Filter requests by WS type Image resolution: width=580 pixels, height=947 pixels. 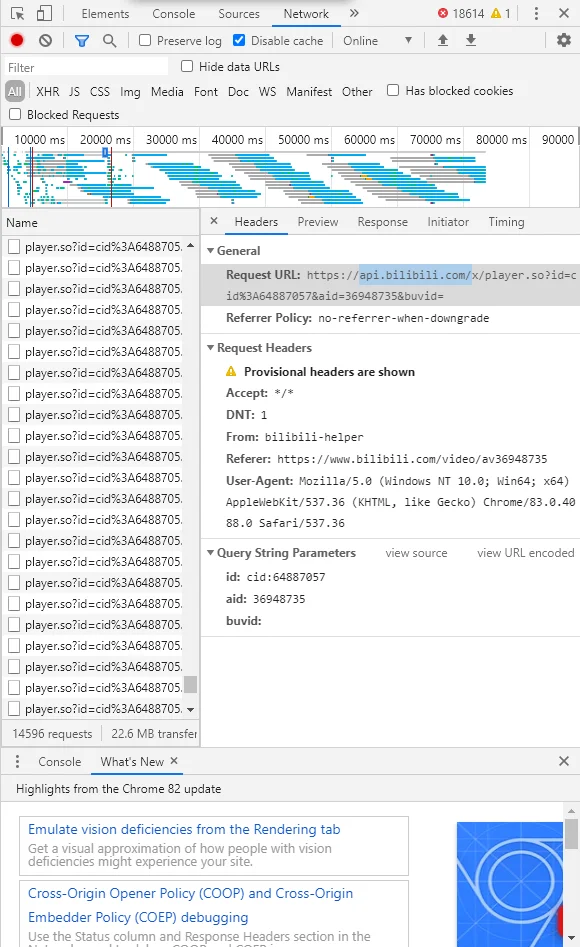267,91
